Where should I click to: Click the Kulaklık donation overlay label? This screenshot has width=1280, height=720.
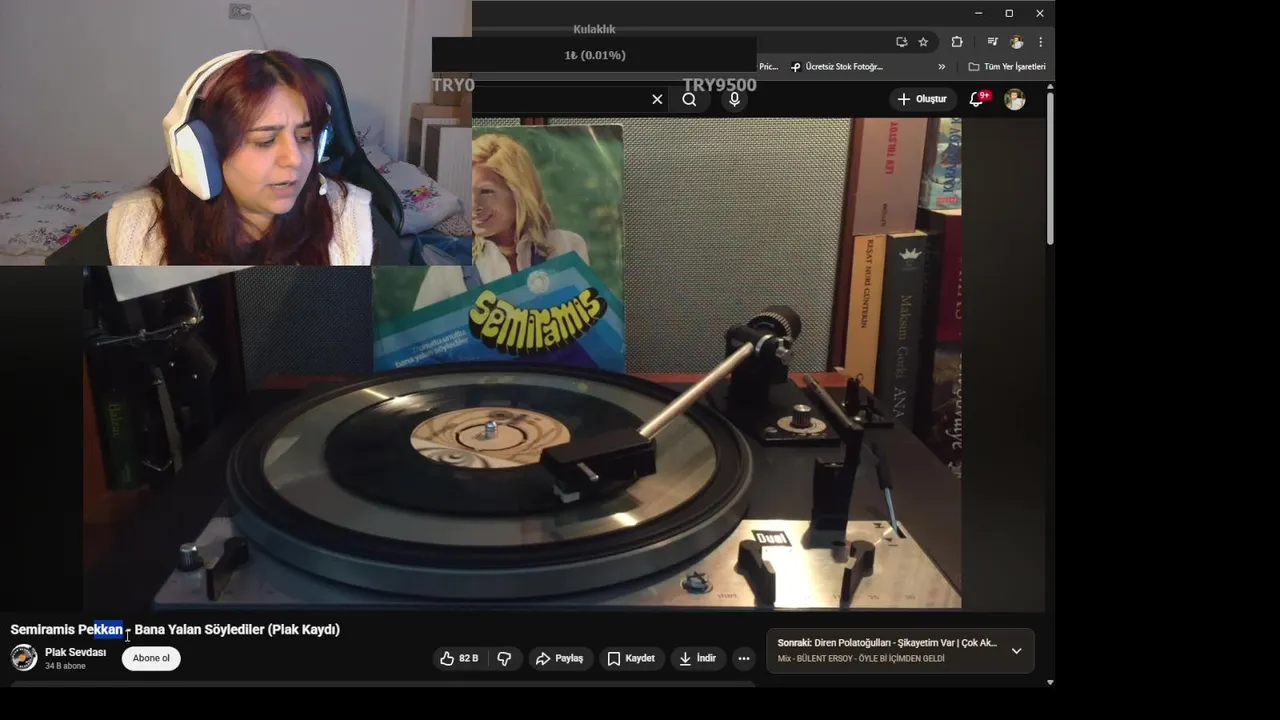[594, 29]
